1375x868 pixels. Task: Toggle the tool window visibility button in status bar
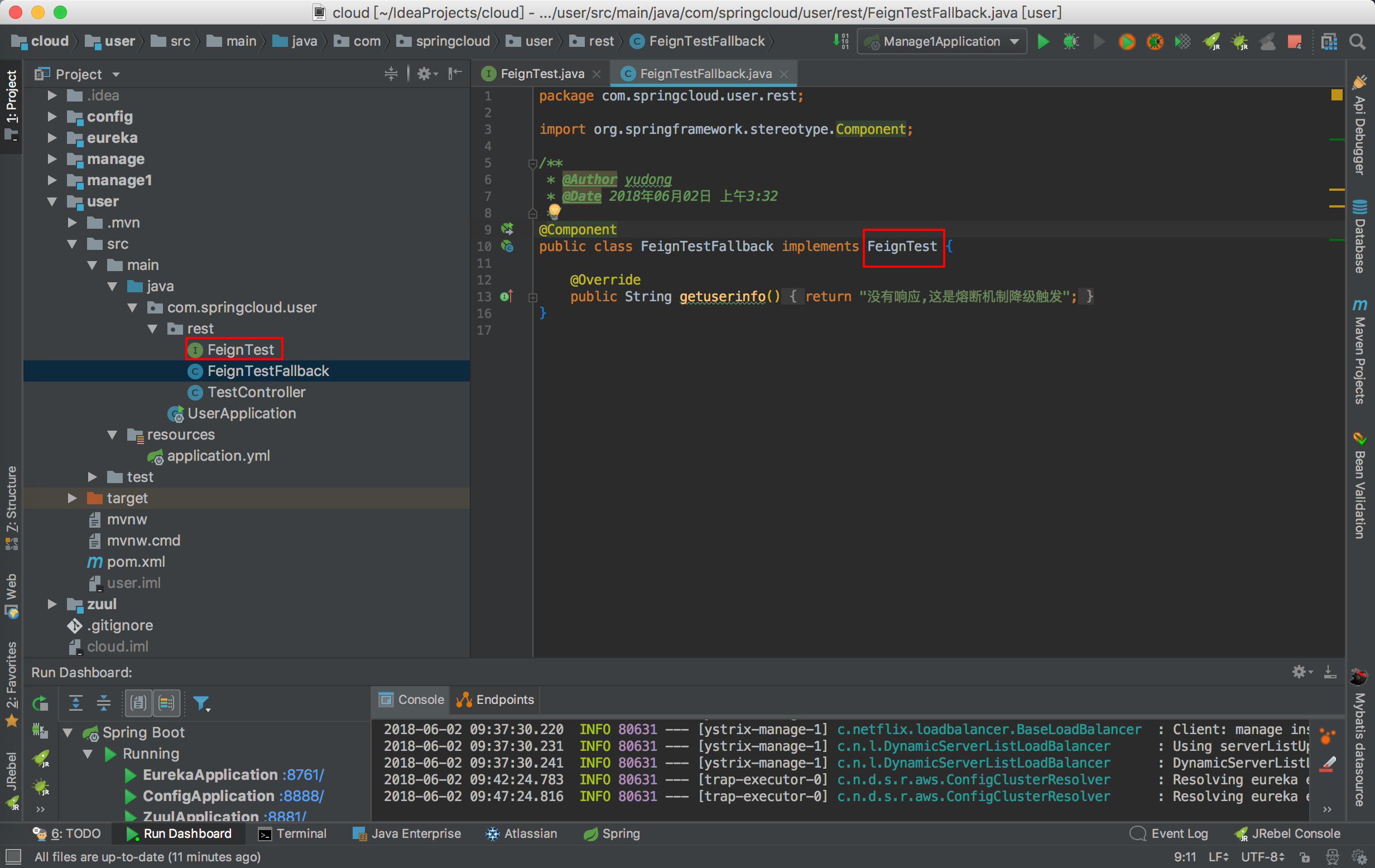coord(13,856)
